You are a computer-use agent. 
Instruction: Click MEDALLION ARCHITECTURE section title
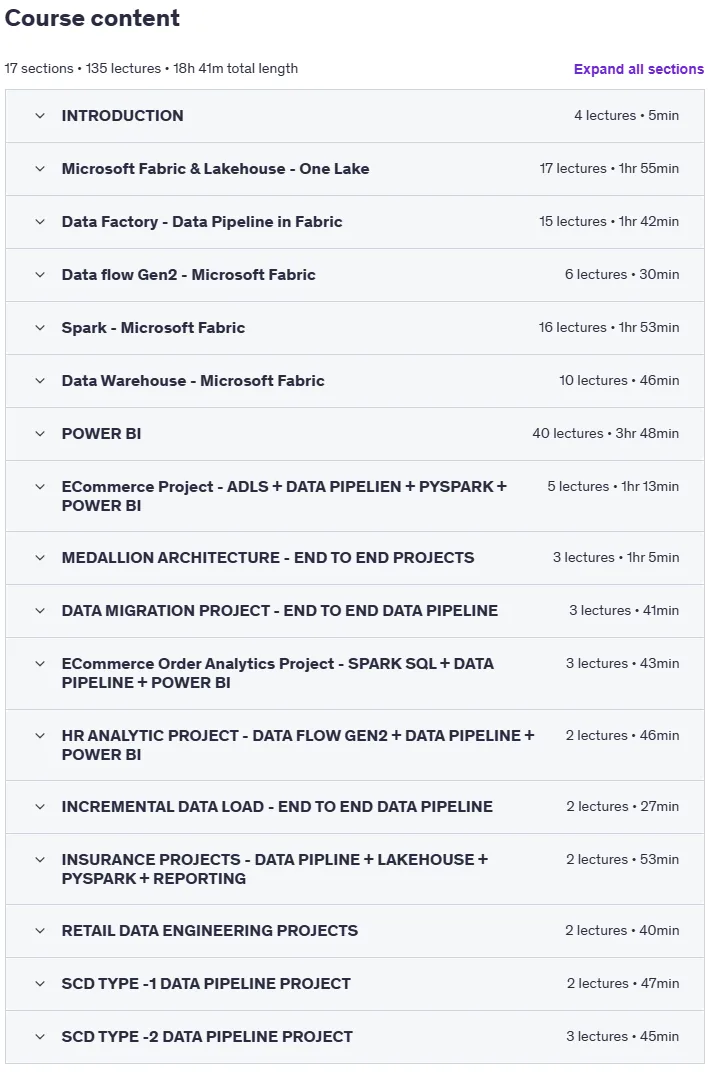268,558
